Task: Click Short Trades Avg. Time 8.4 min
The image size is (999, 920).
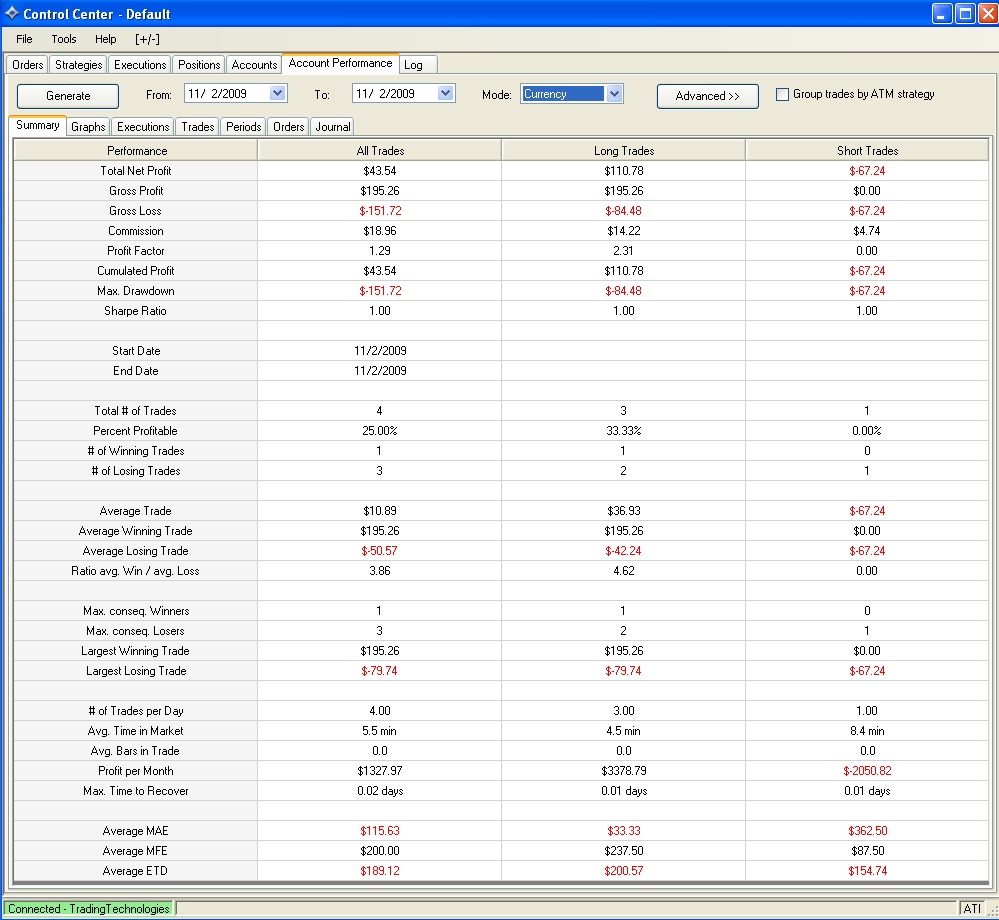Action: (867, 731)
